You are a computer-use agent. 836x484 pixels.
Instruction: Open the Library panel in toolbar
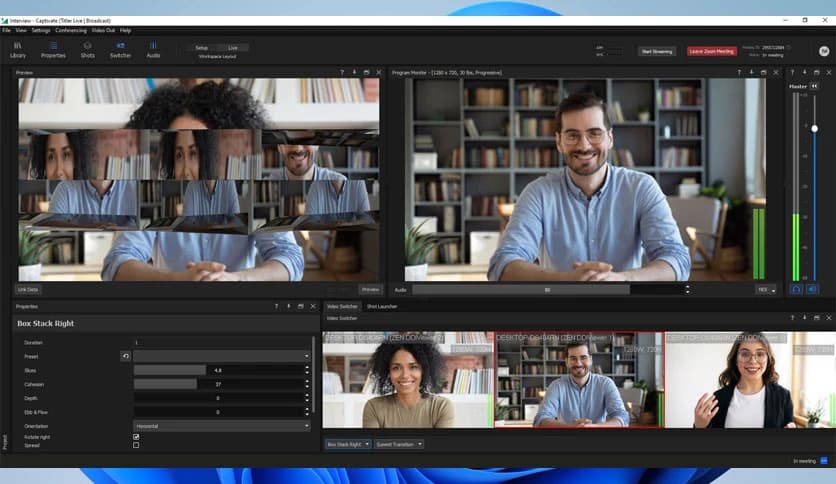(x=18, y=50)
